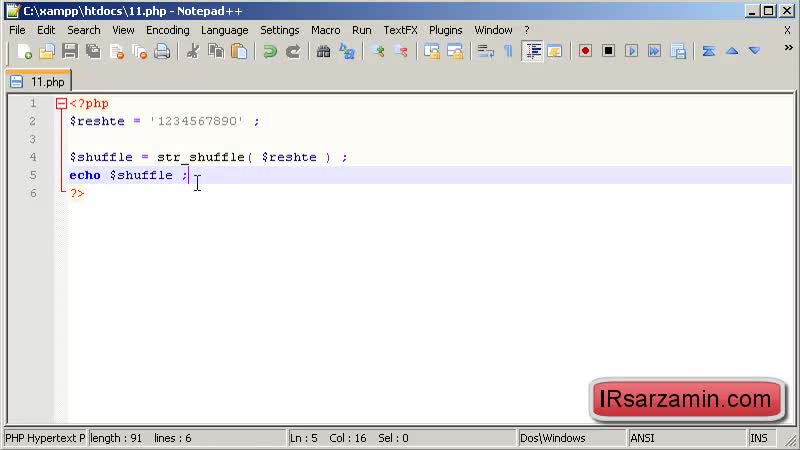800x450 pixels.
Task: Open the Macro menu
Action: pos(326,30)
